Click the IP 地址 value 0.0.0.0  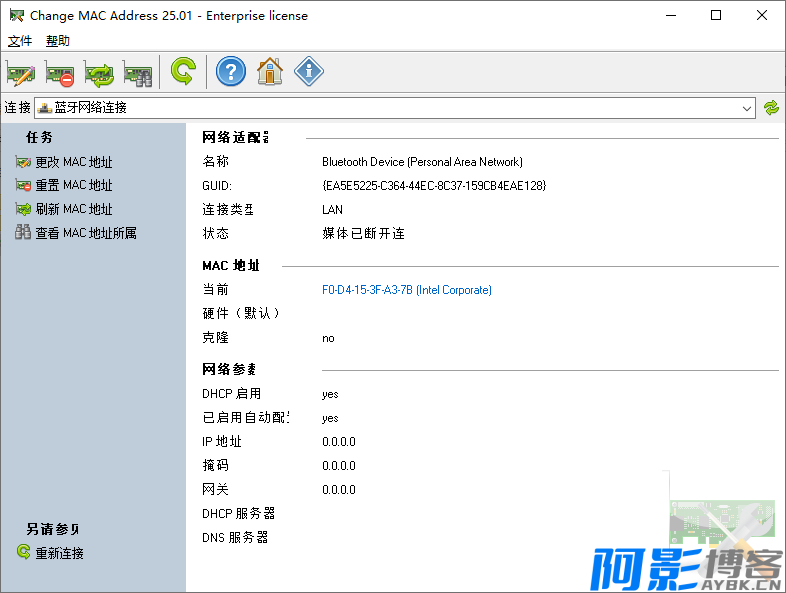[x=339, y=442]
